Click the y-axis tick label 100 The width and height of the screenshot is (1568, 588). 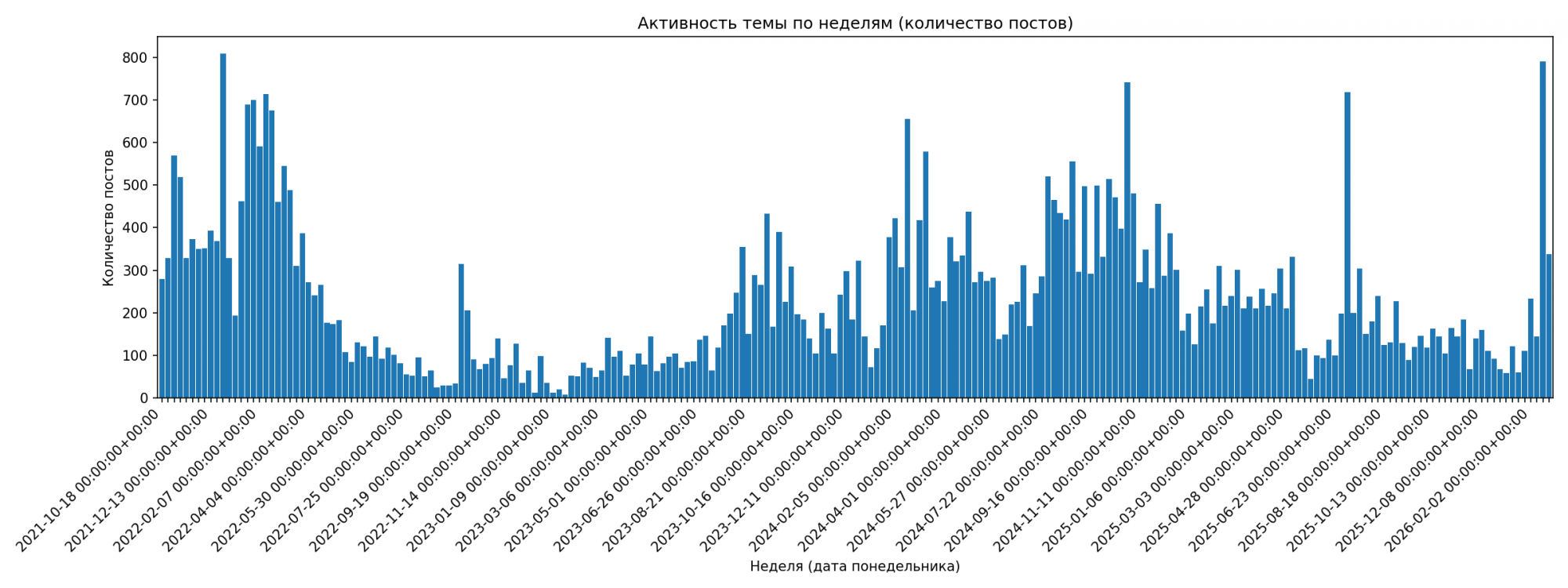click(135, 356)
